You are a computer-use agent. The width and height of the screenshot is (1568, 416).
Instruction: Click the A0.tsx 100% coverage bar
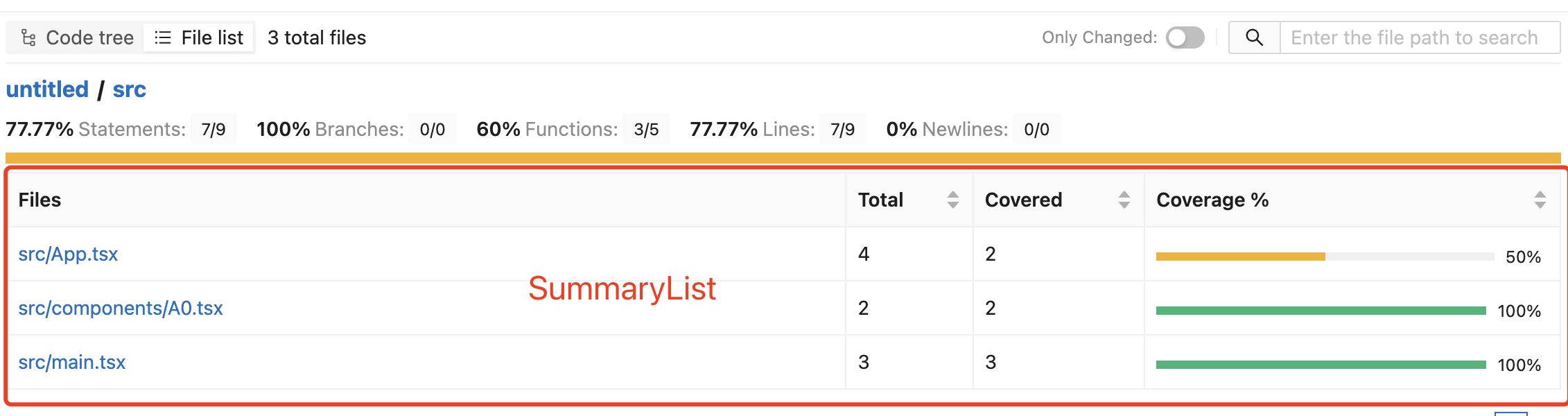click(x=1321, y=311)
